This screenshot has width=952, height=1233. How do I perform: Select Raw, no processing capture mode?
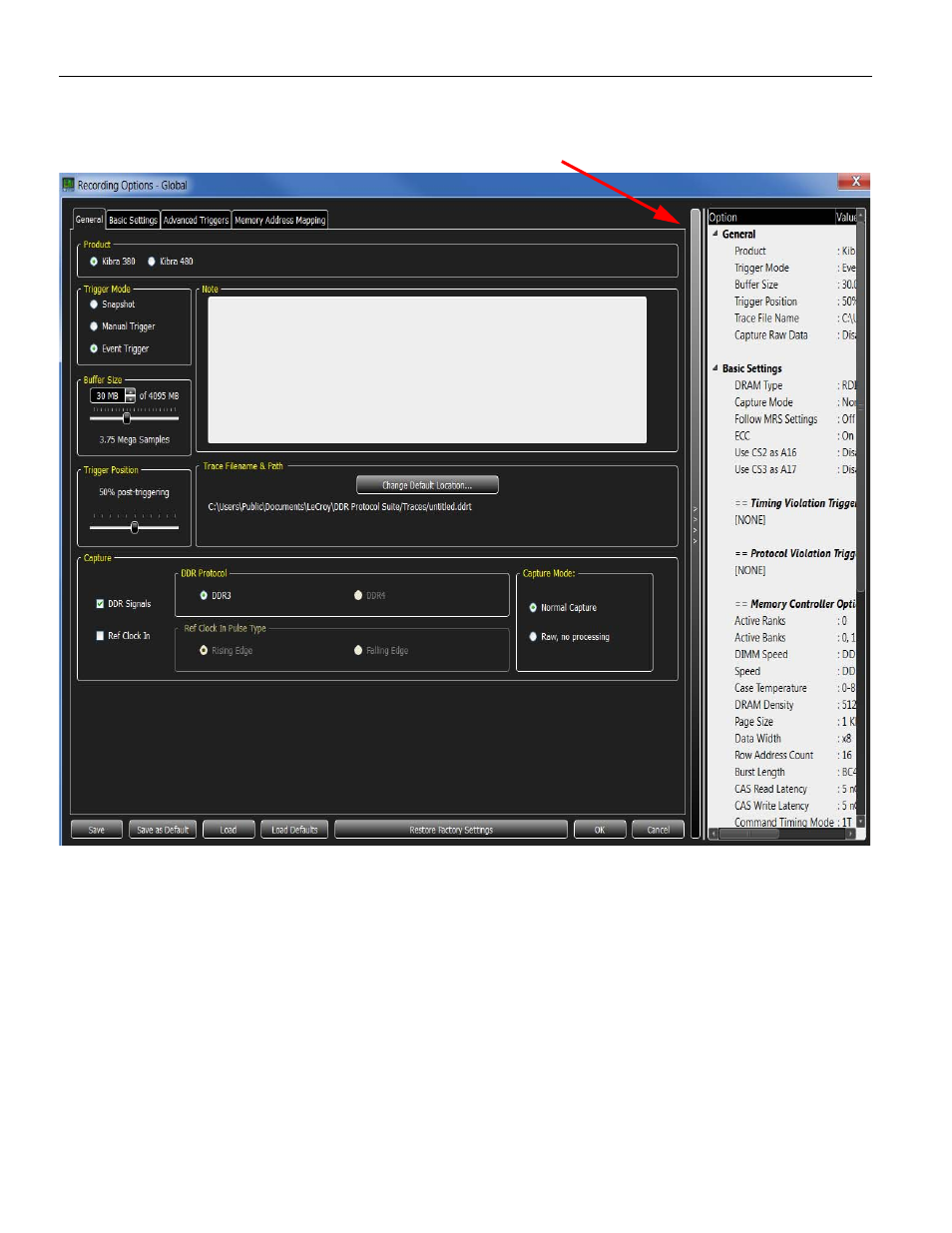pos(569,636)
